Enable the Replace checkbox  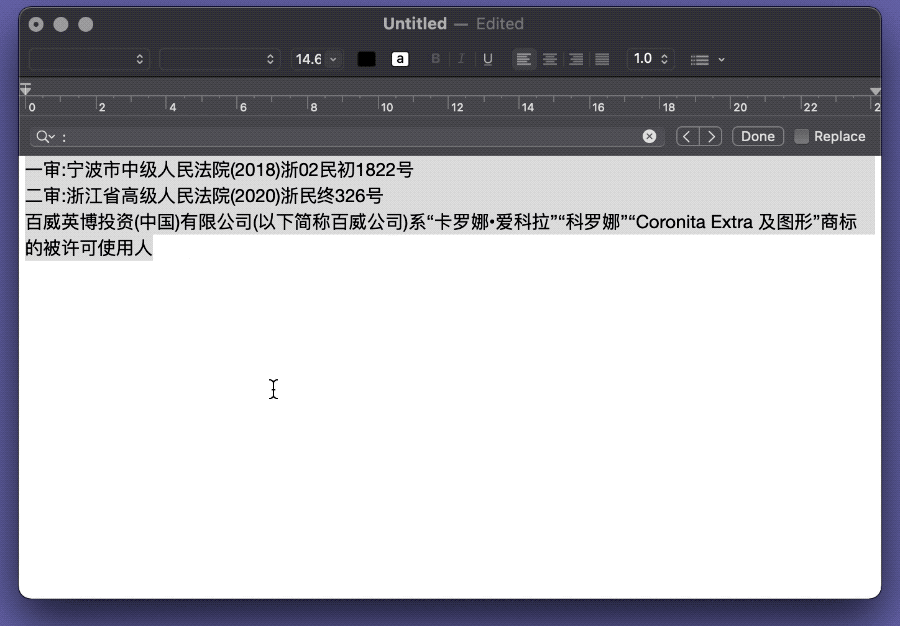pos(801,137)
